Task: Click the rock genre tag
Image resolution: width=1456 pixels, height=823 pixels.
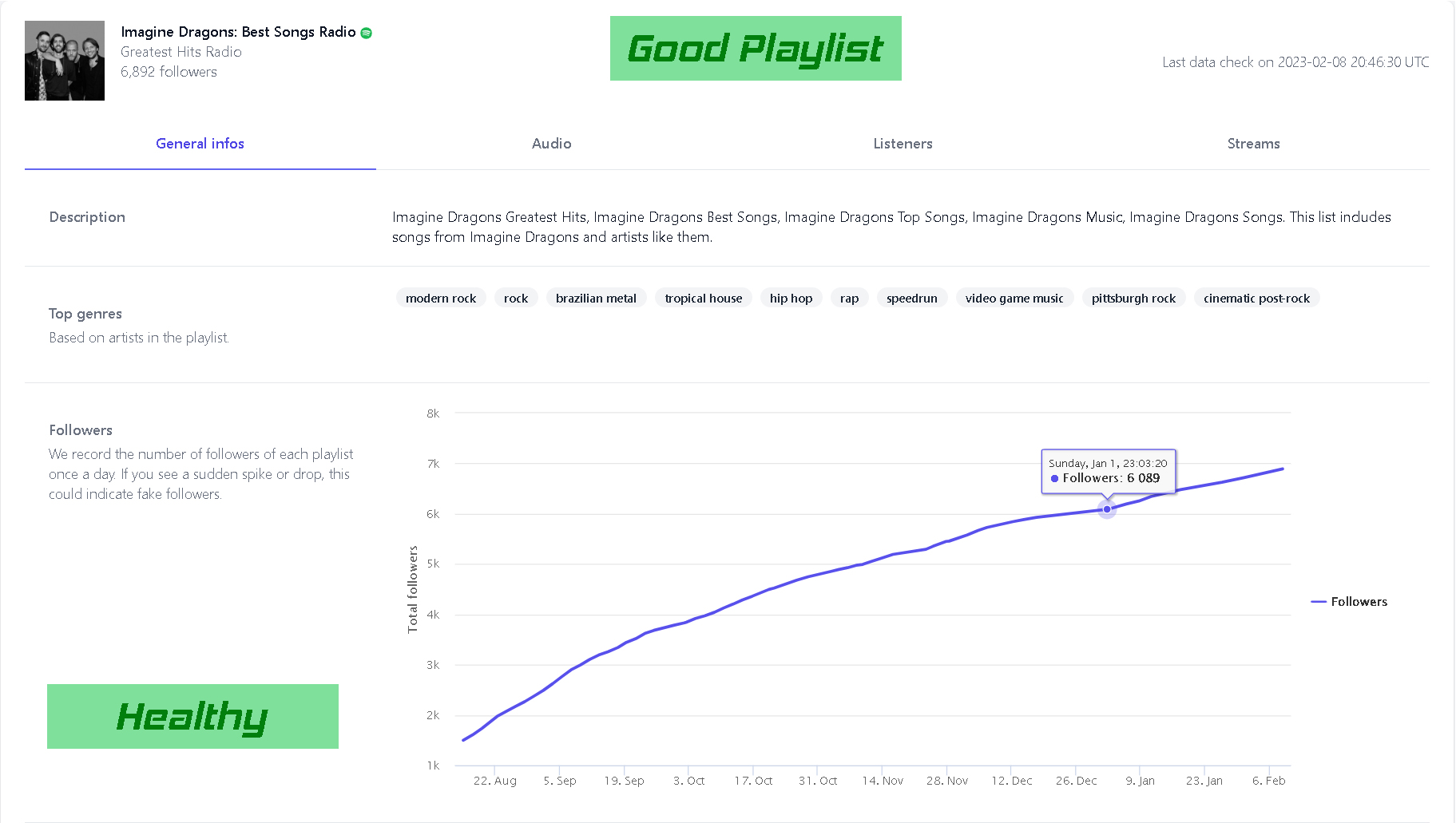Action: [516, 299]
